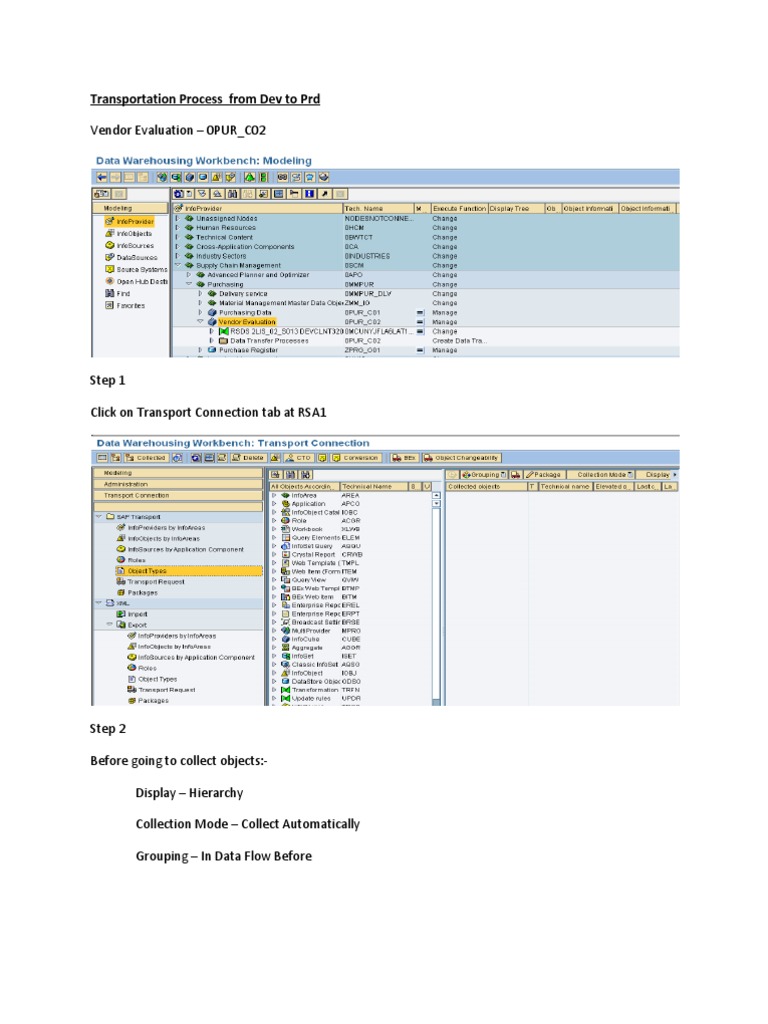Click the CTO toolbar button
The image size is (768, 1024).
tap(298, 458)
